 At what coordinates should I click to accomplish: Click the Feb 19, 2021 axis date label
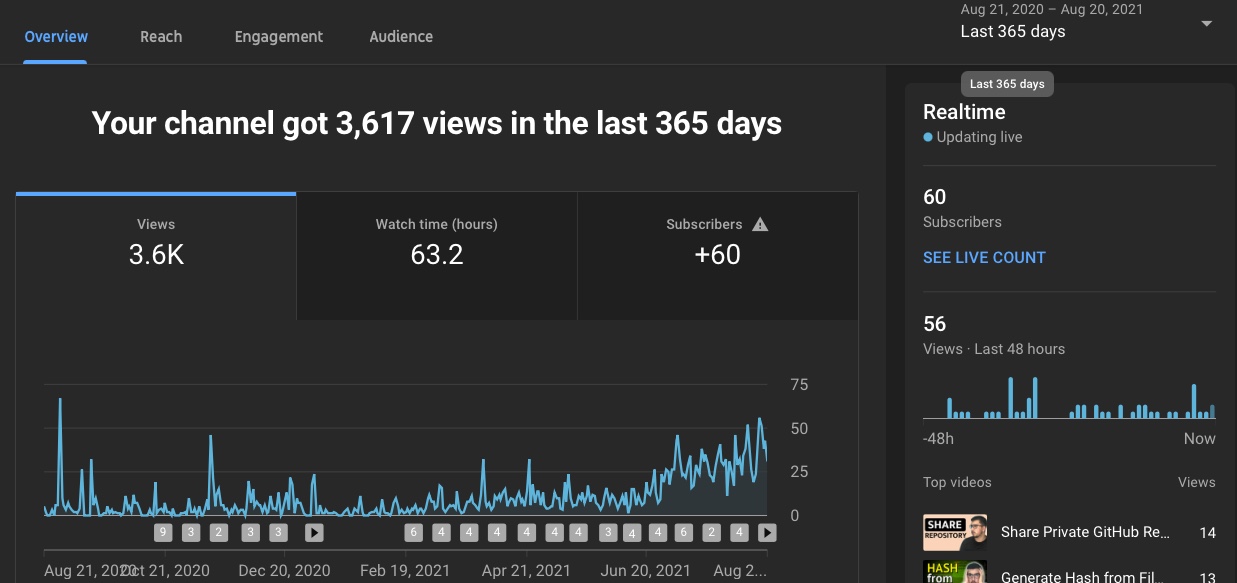pos(406,570)
